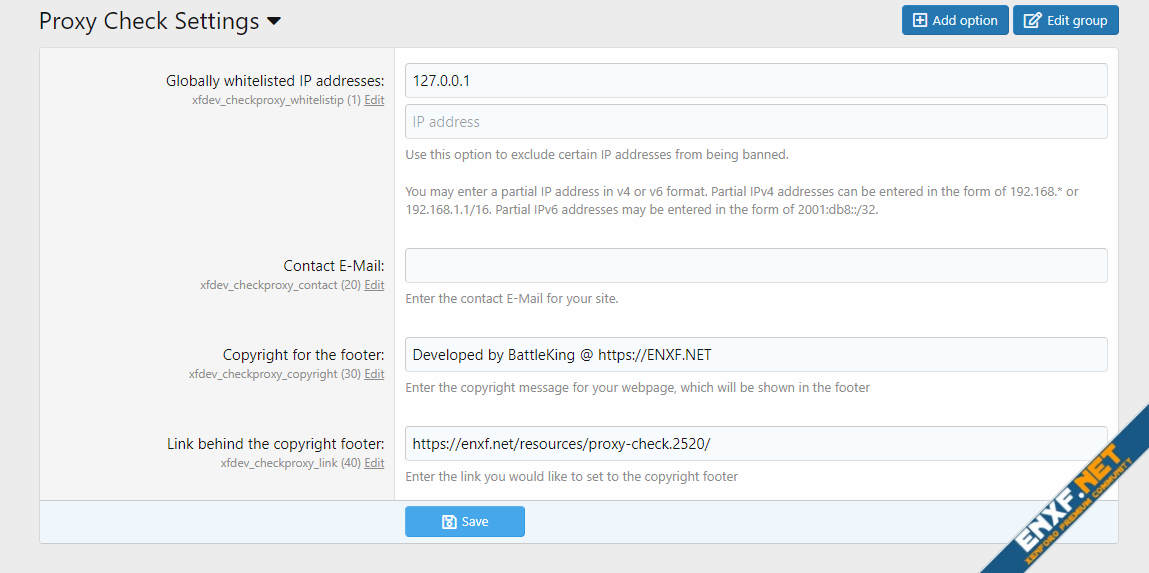Click the Proxy Check Settings heading text
The width and height of the screenshot is (1149, 573).
(x=149, y=21)
